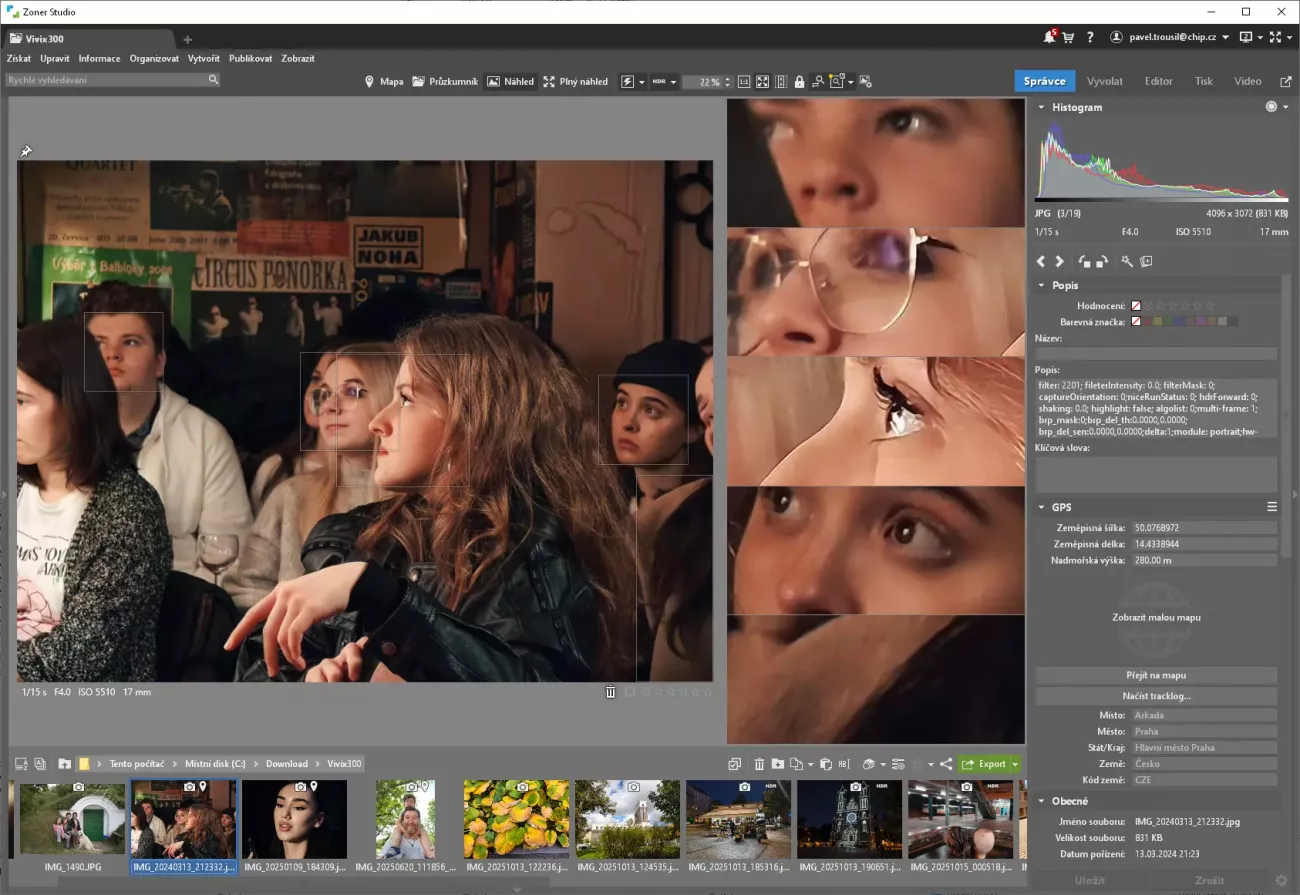Rotate the photo left in the side panel
The height and width of the screenshot is (895, 1300).
click(x=1084, y=261)
